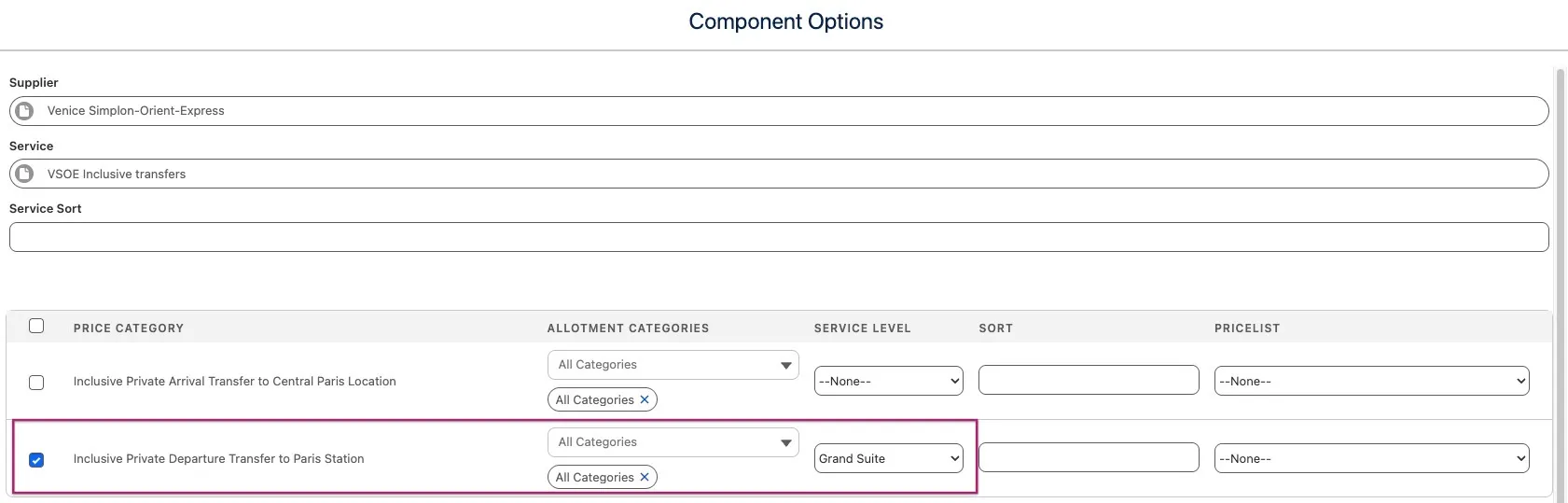Toggle the select-all checkbox in table header

click(x=36, y=326)
